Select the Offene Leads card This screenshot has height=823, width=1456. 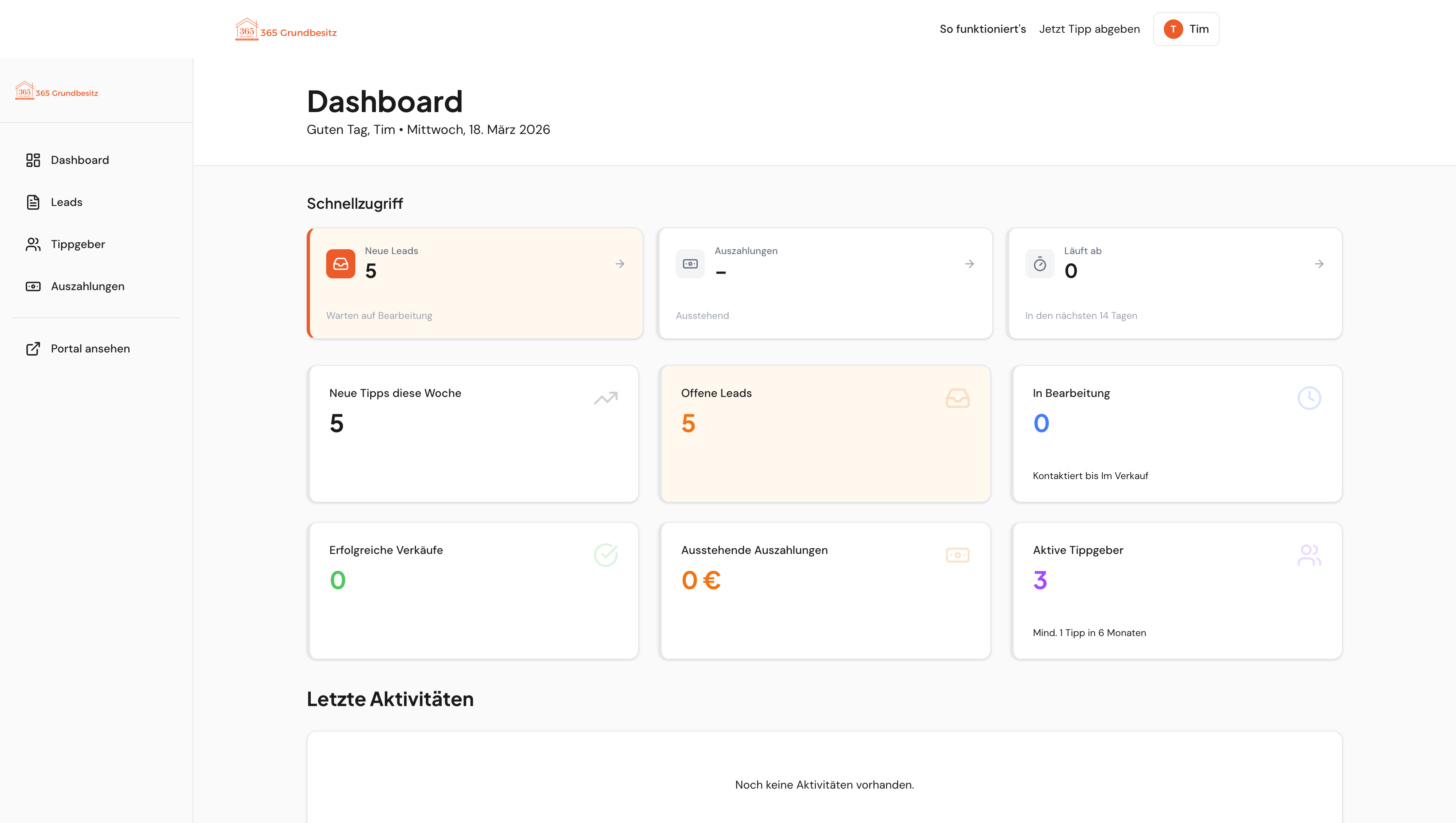[x=825, y=433]
